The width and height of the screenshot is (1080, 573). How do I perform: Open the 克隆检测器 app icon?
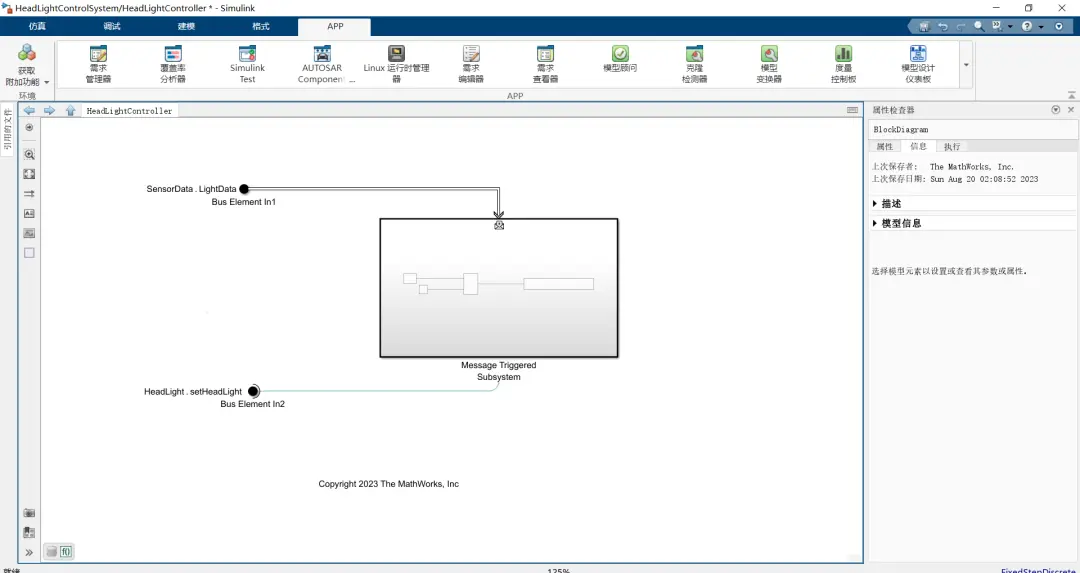[694, 64]
